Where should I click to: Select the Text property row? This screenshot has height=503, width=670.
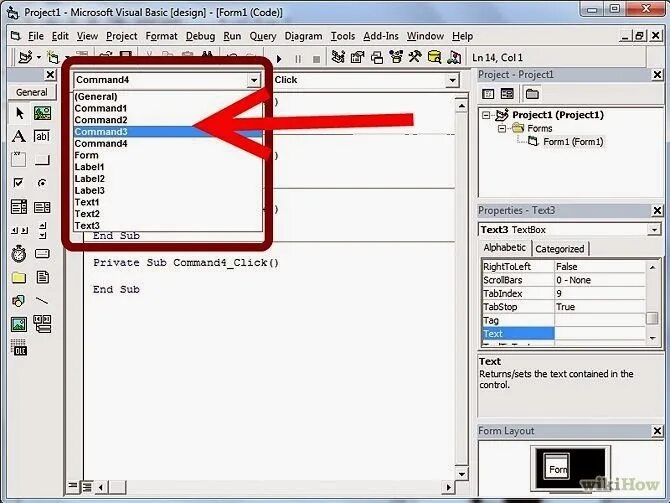pos(563,333)
